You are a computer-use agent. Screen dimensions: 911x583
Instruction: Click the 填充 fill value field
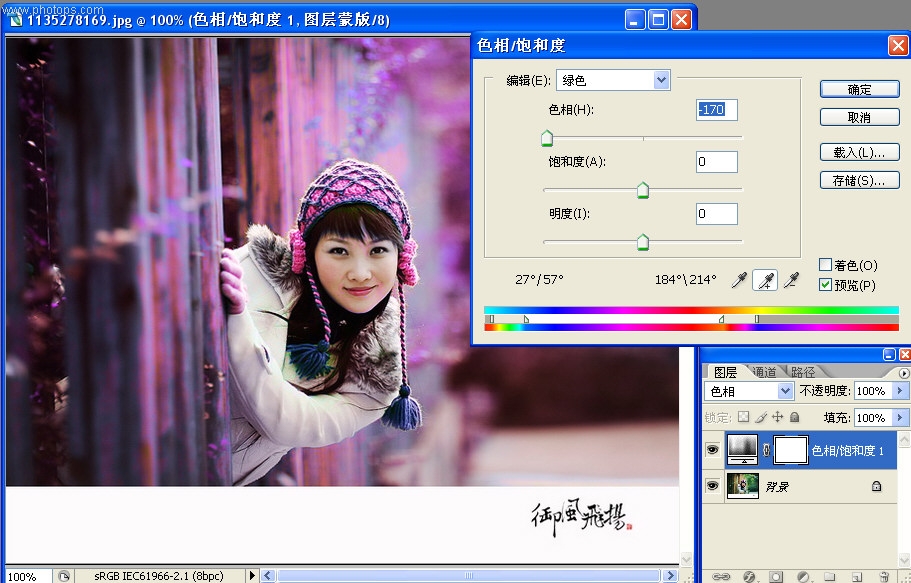874,417
